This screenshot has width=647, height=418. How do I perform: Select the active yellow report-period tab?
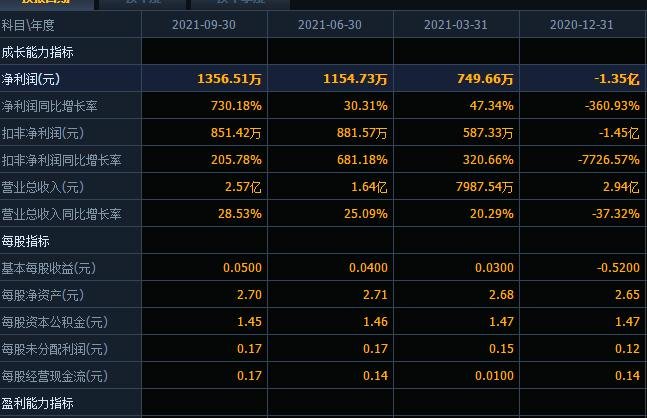tap(47, 3)
